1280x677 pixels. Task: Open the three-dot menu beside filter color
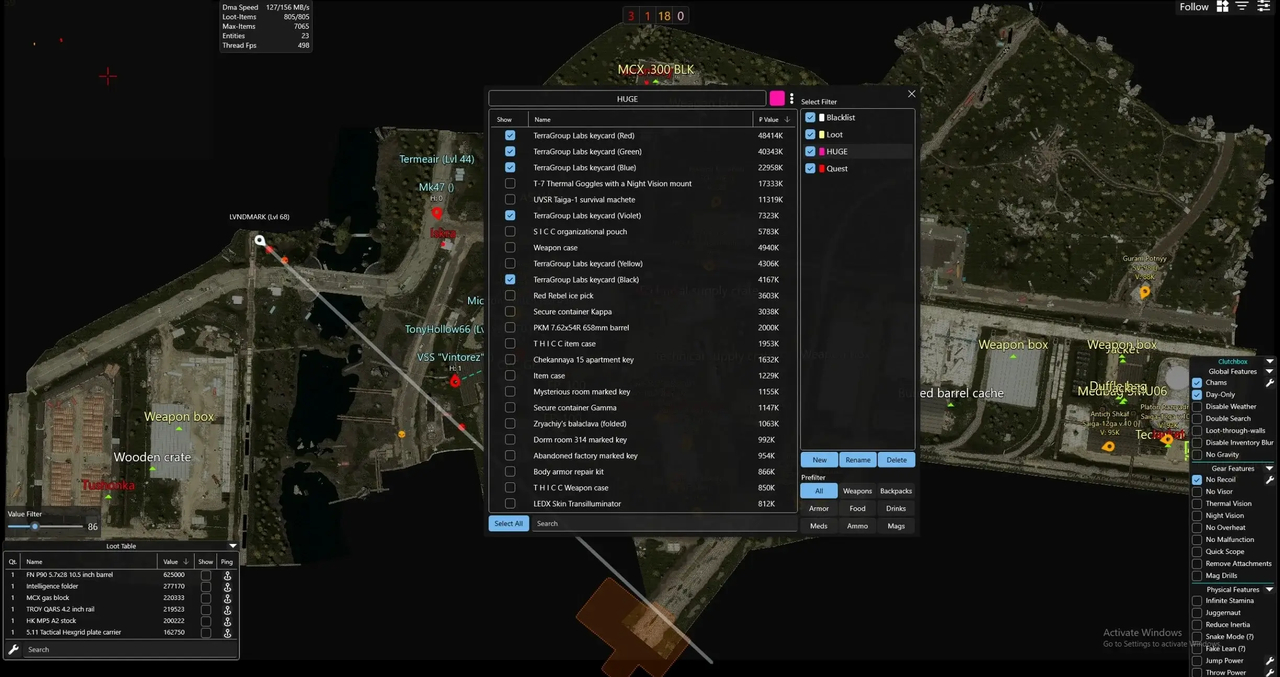791,98
